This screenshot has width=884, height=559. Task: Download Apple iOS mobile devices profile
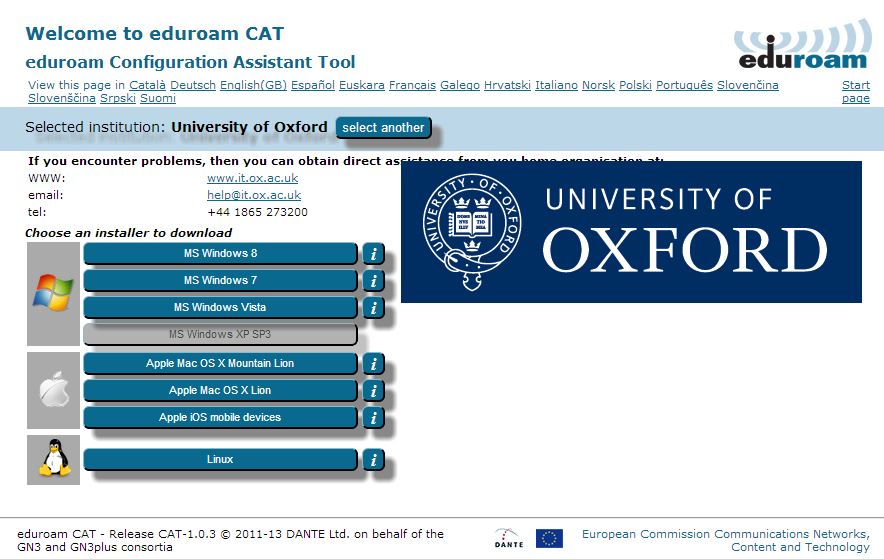tap(220, 418)
